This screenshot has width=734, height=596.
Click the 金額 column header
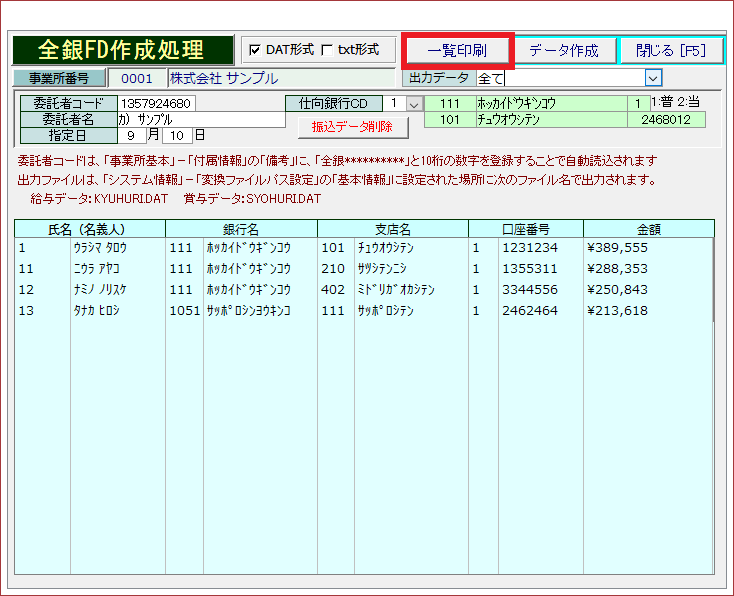tap(648, 229)
